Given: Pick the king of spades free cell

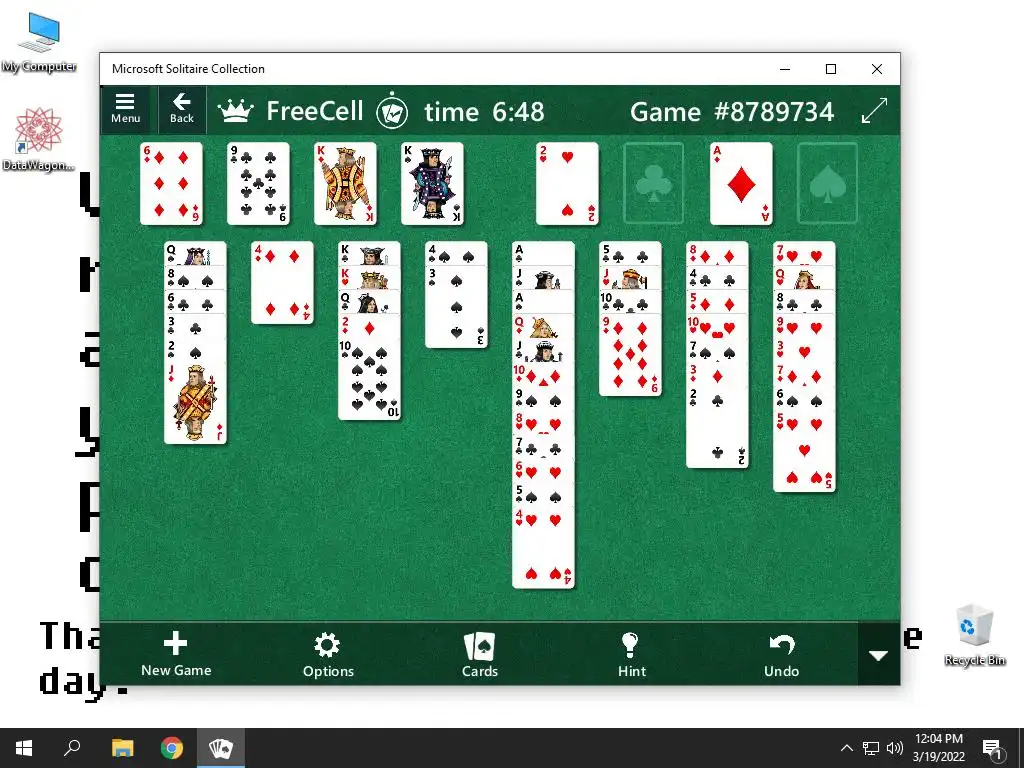Looking at the screenshot, I should [432, 184].
